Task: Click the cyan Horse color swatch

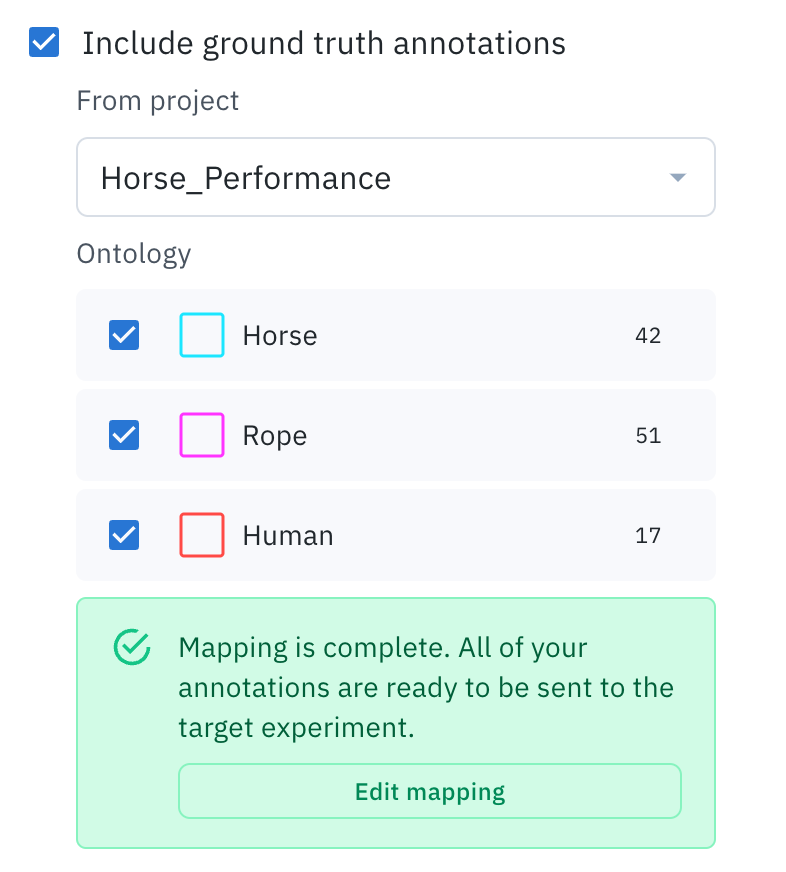Action: (202, 335)
